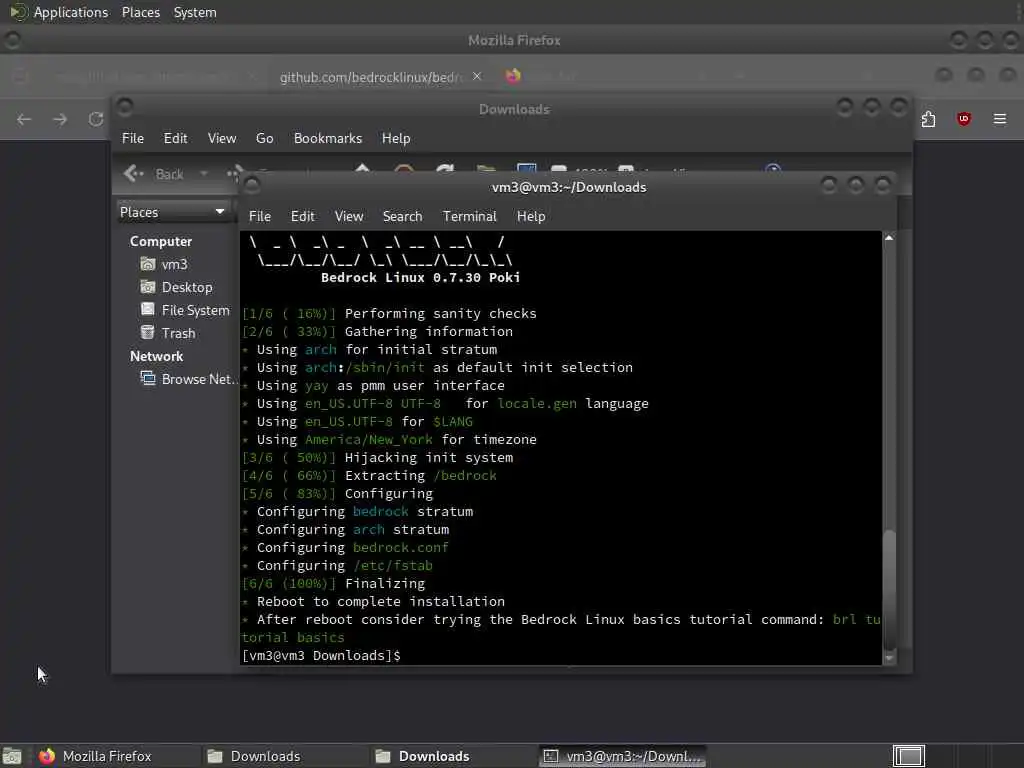Select Desktop in the Places sidebar
Screen dimensions: 1024x768
pos(187,287)
